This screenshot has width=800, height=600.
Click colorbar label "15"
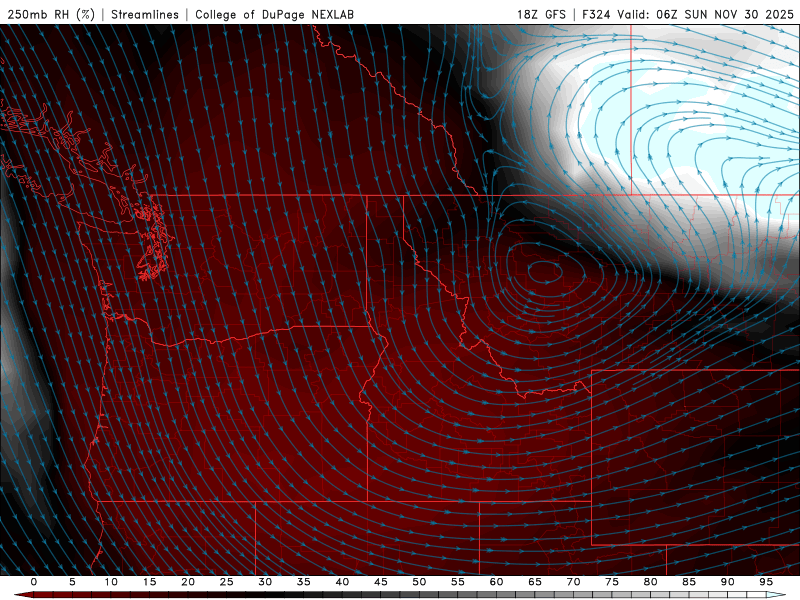point(149,582)
